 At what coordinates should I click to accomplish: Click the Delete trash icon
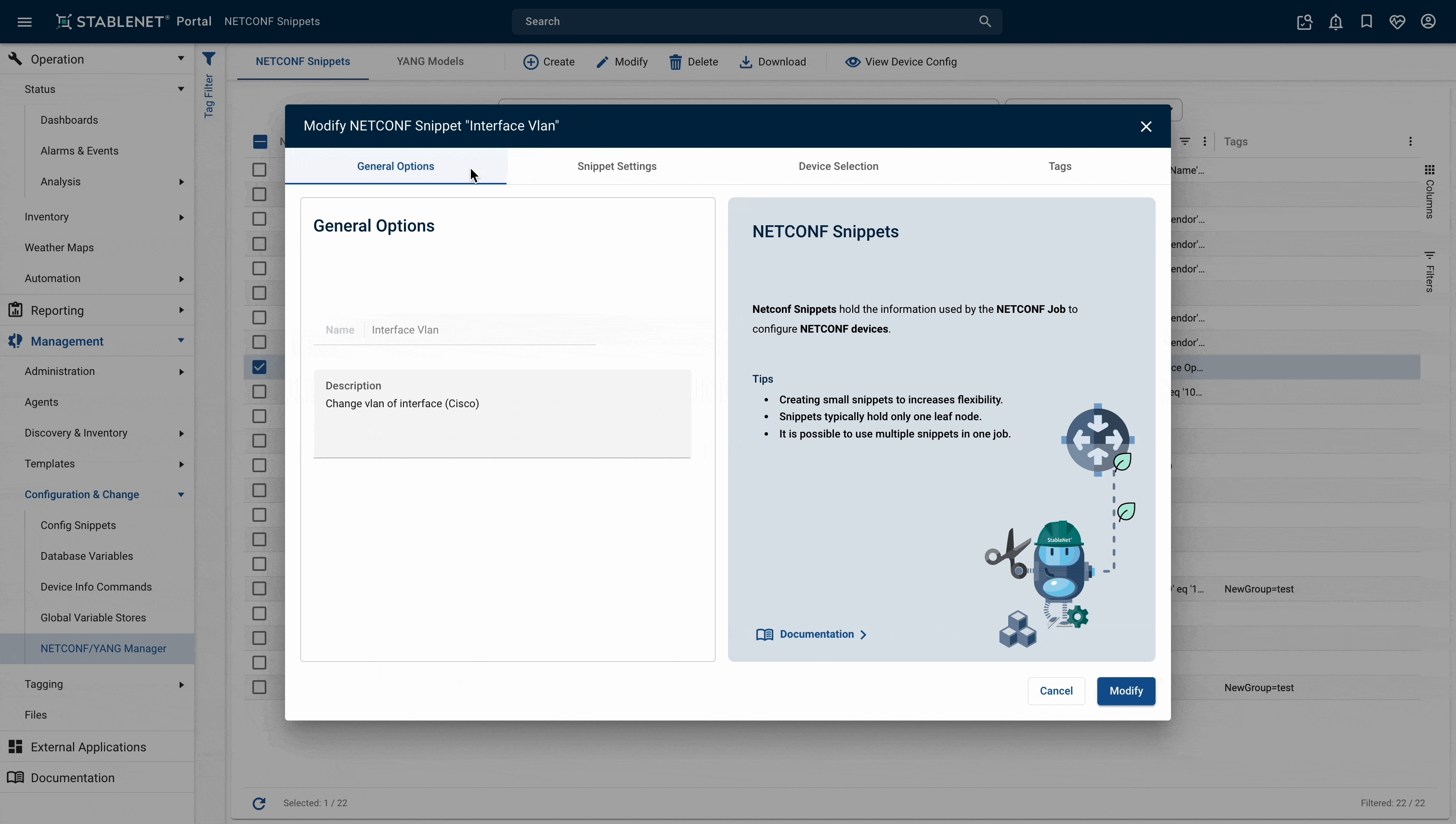tap(676, 62)
